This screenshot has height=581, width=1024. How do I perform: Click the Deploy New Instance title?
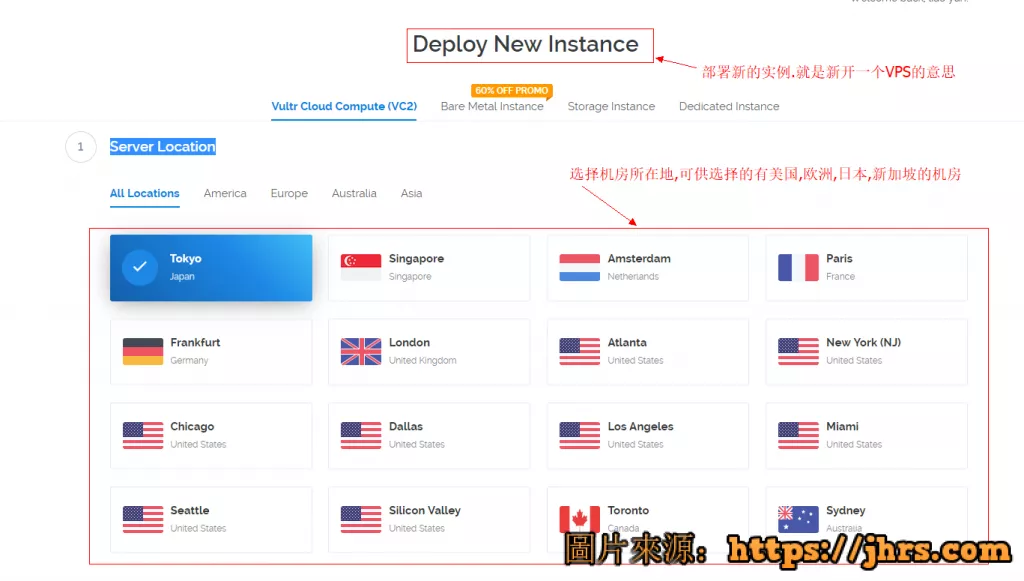[x=526, y=44]
